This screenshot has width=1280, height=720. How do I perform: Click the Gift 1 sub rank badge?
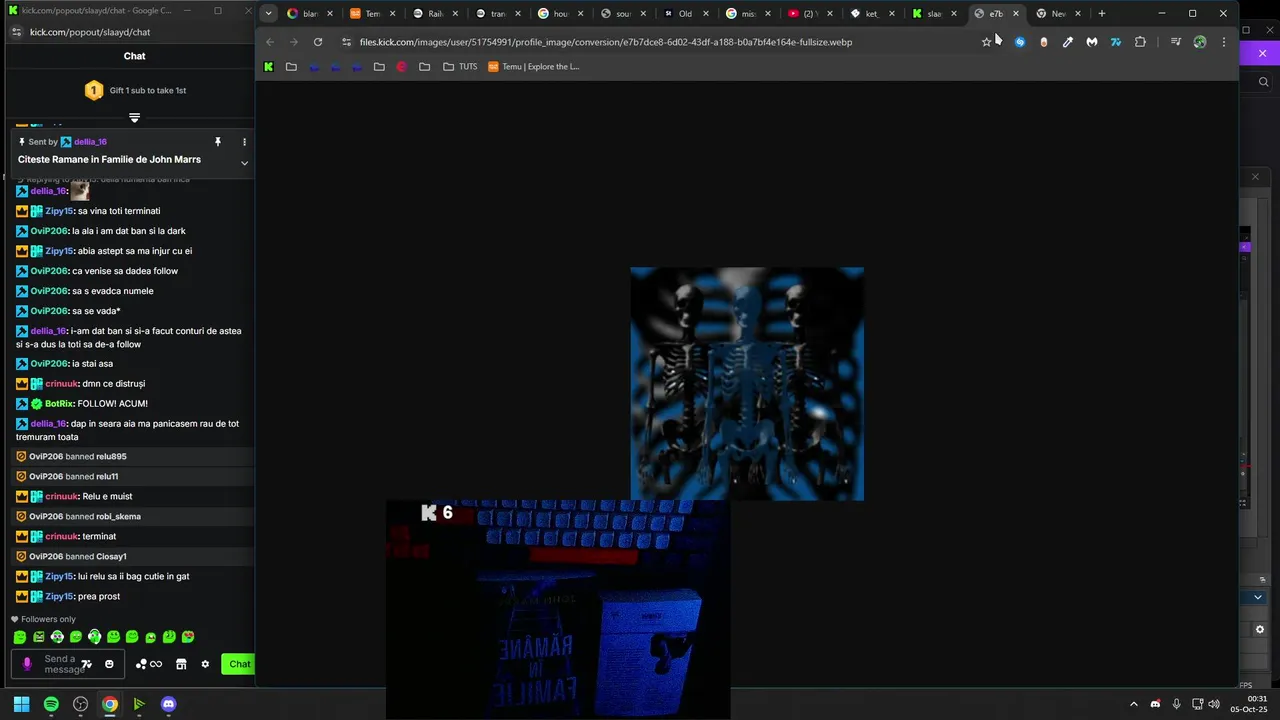(93, 90)
